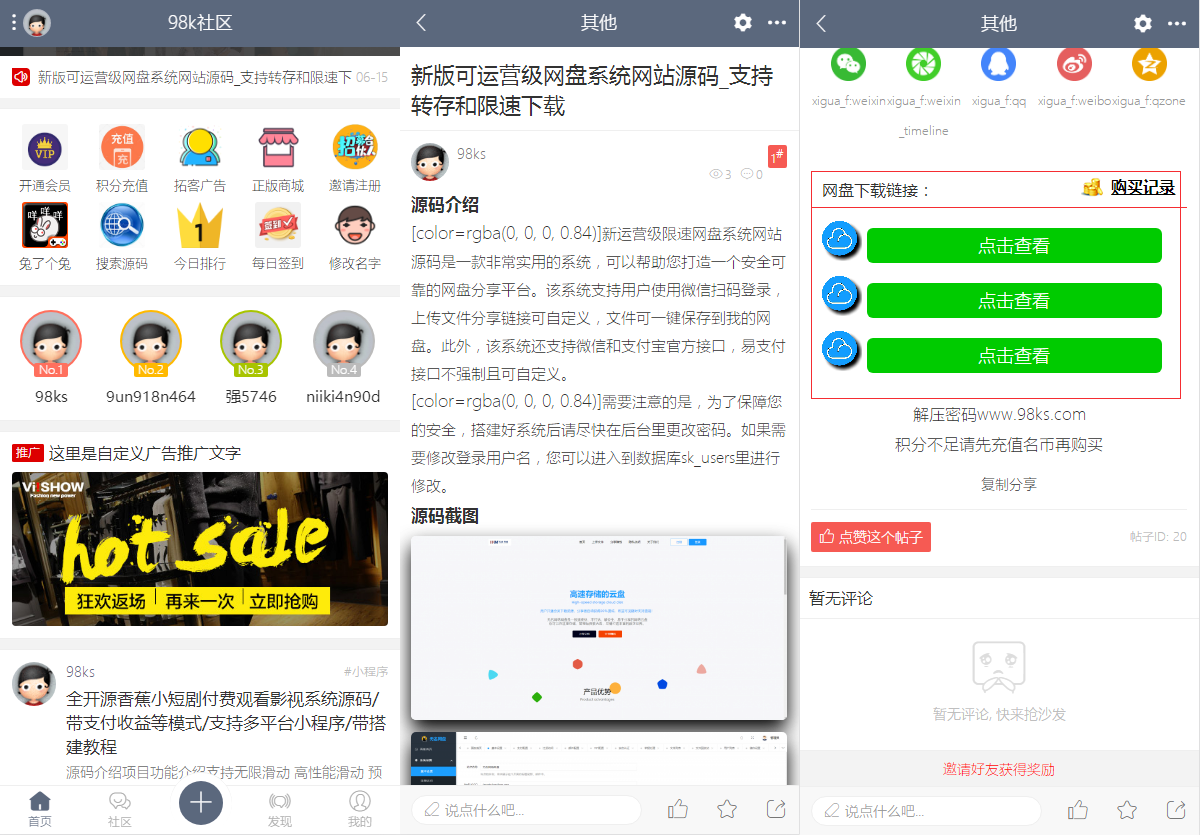This screenshot has height=835, width=1200.
Task: Tap the 积分充值 points recharge icon
Action: tap(122, 148)
